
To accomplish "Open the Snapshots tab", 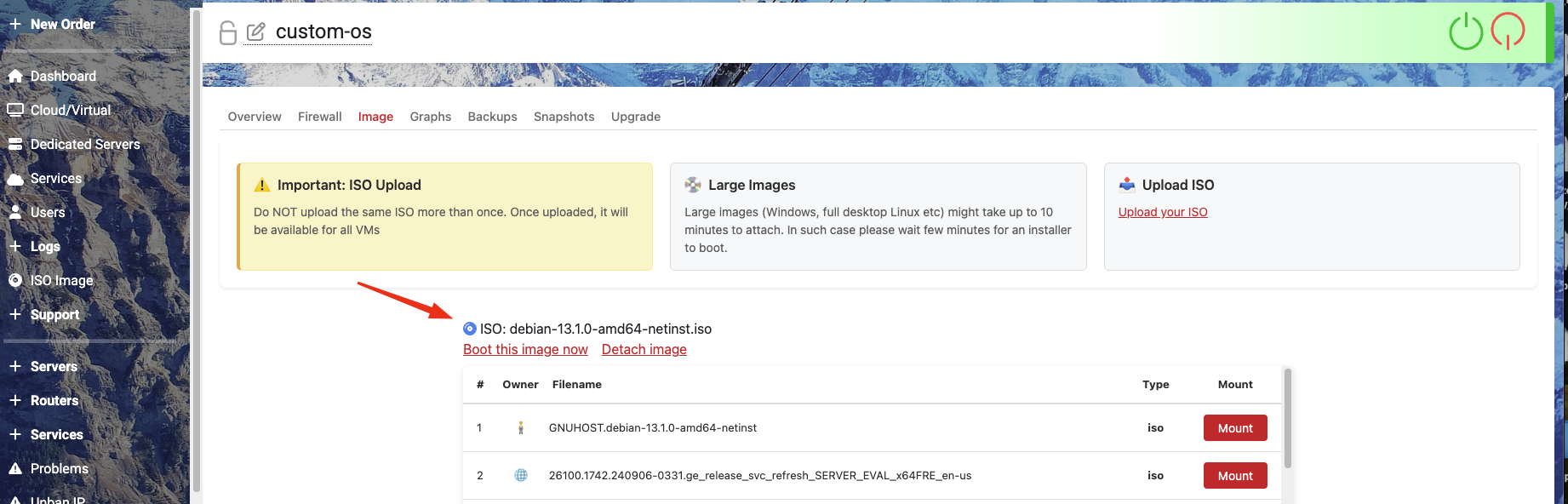I will (564, 117).
